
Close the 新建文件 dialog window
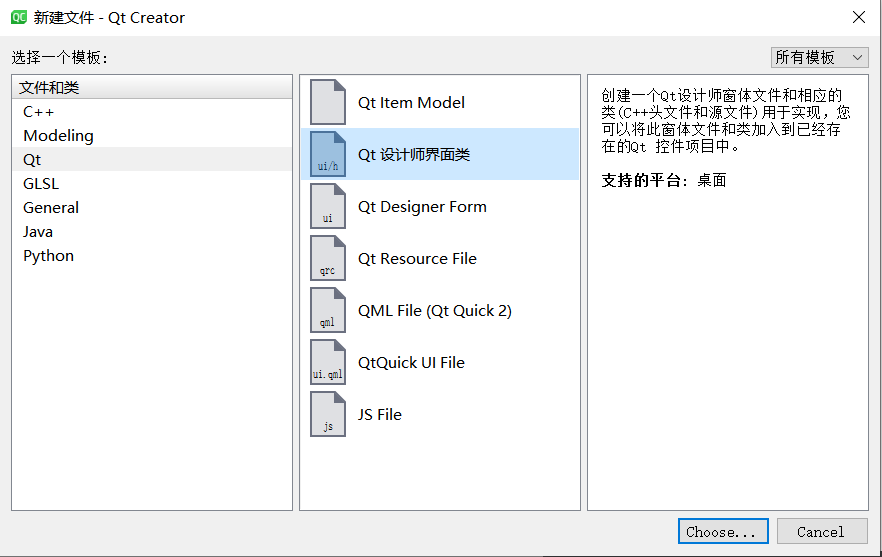pos(857,17)
